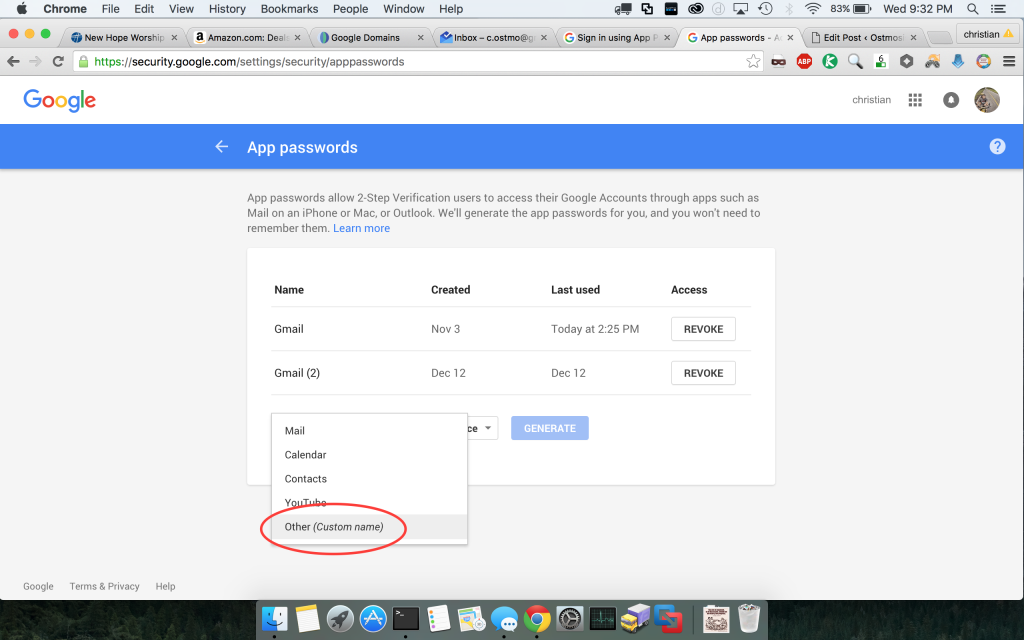The height and width of the screenshot is (640, 1024).
Task: Open Notification Center in the menu bar
Action: [998, 8]
